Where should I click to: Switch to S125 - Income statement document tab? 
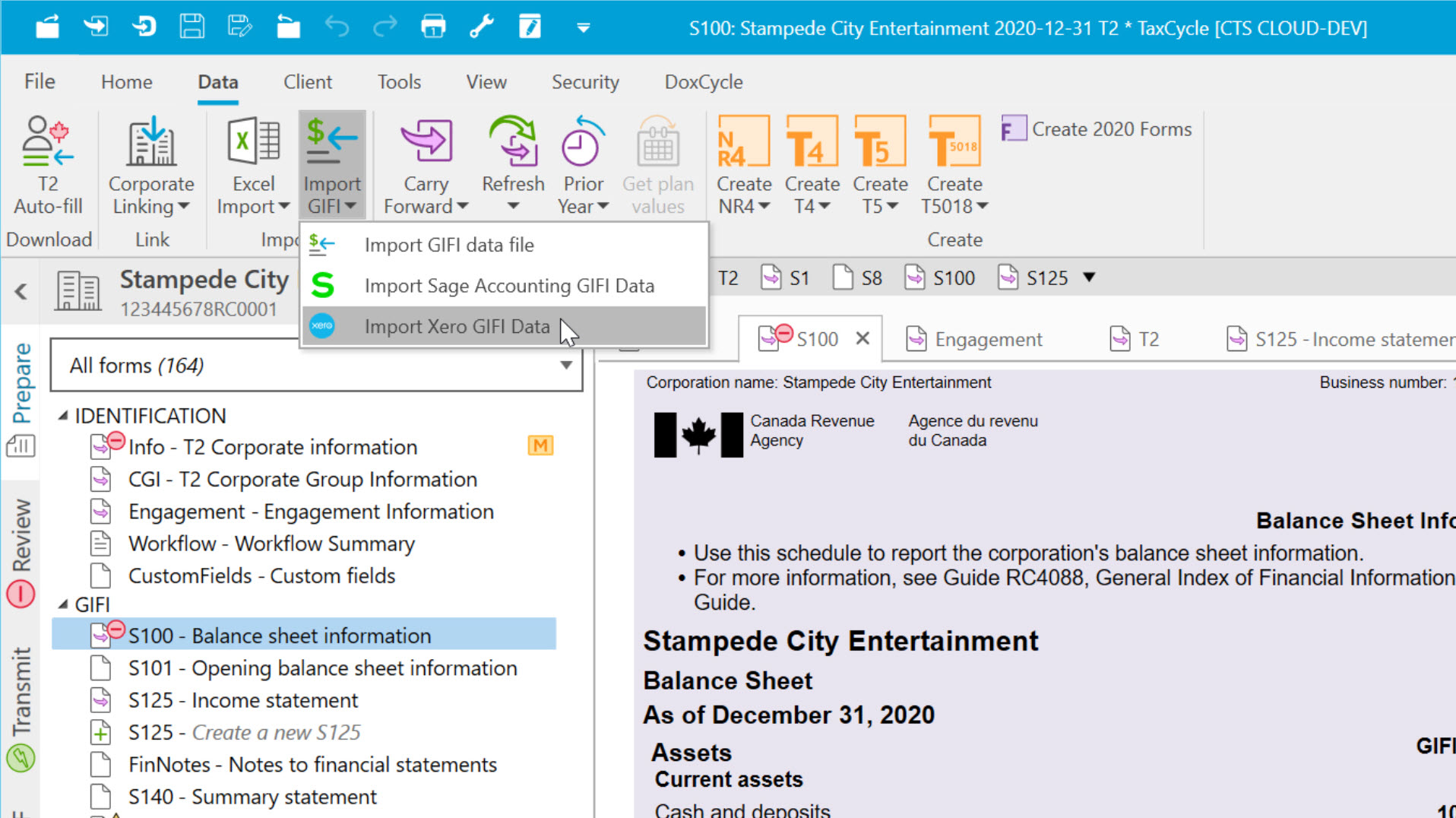tap(1340, 339)
